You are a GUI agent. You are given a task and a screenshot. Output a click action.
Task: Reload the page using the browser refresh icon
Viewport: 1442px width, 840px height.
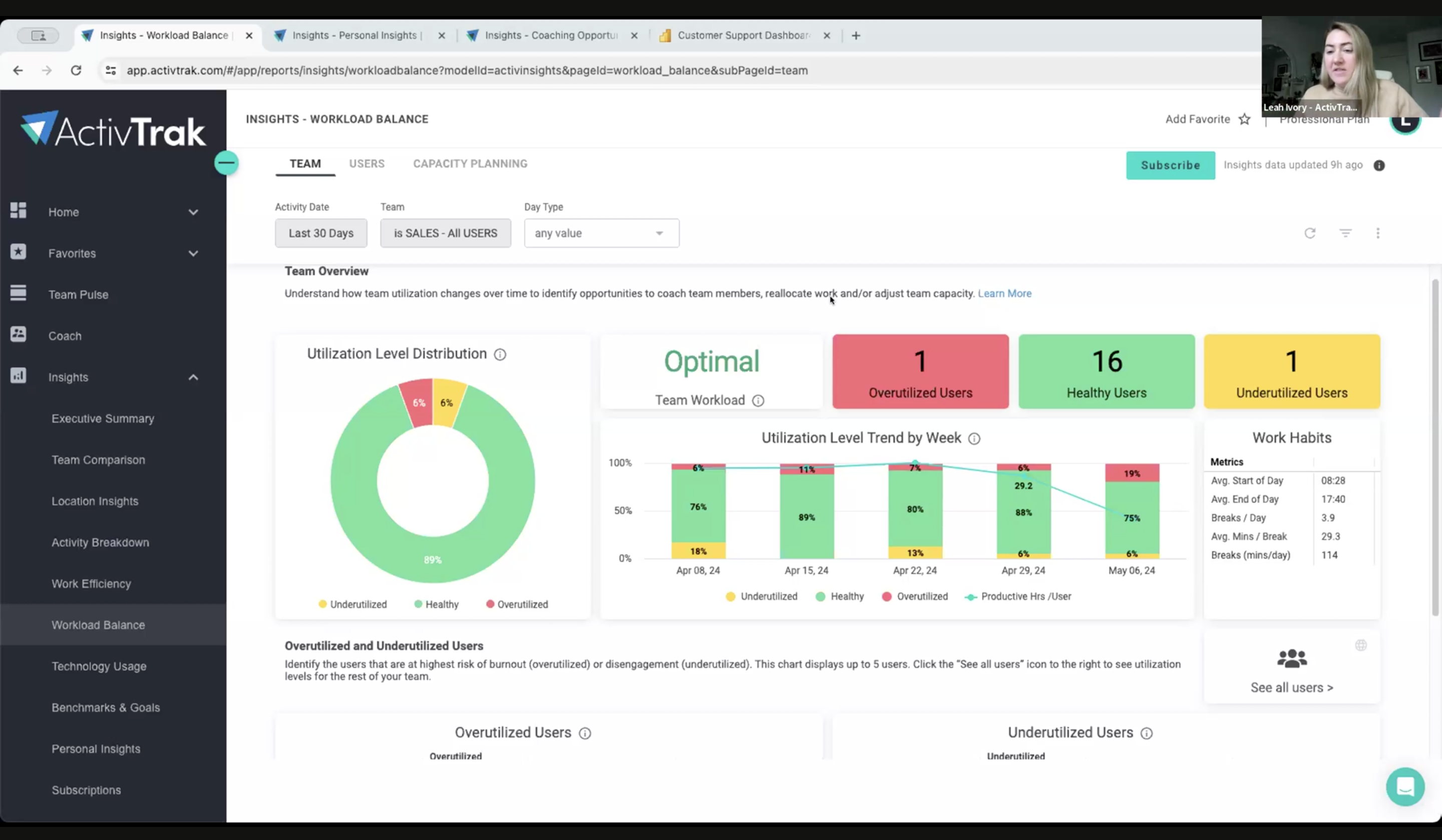(x=76, y=71)
